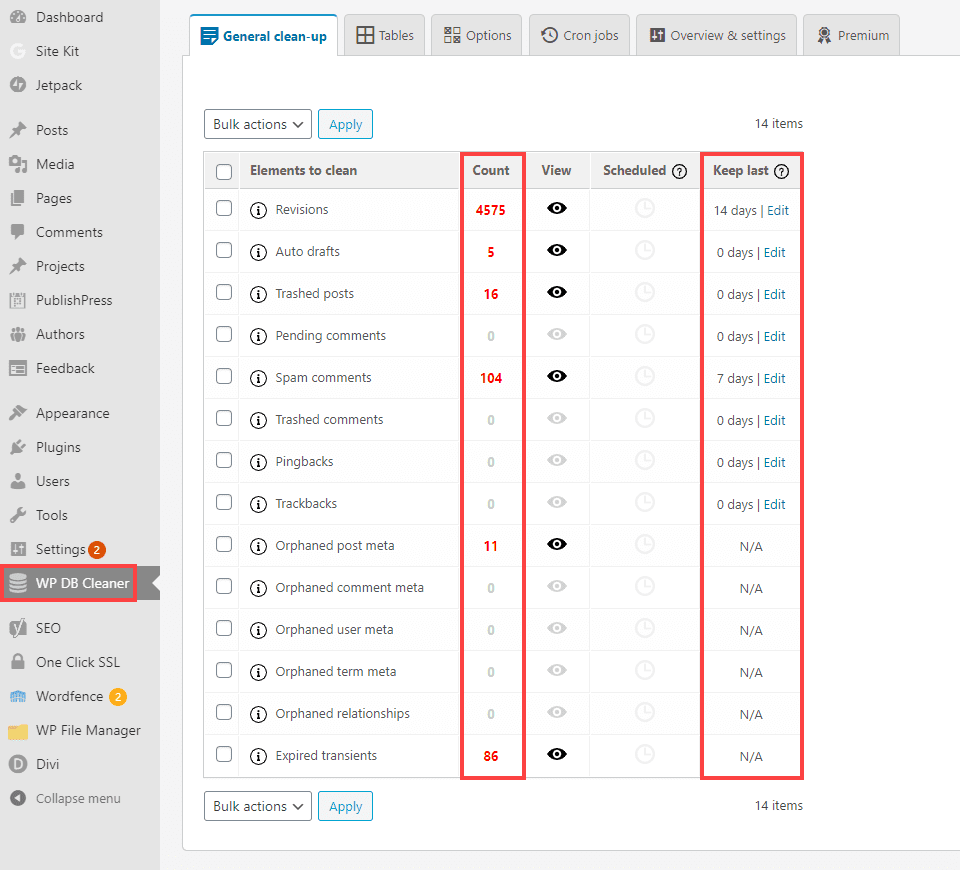Switch to the Tables tab
Image resolution: width=960 pixels, height=870 pixels.
[385, 35]
